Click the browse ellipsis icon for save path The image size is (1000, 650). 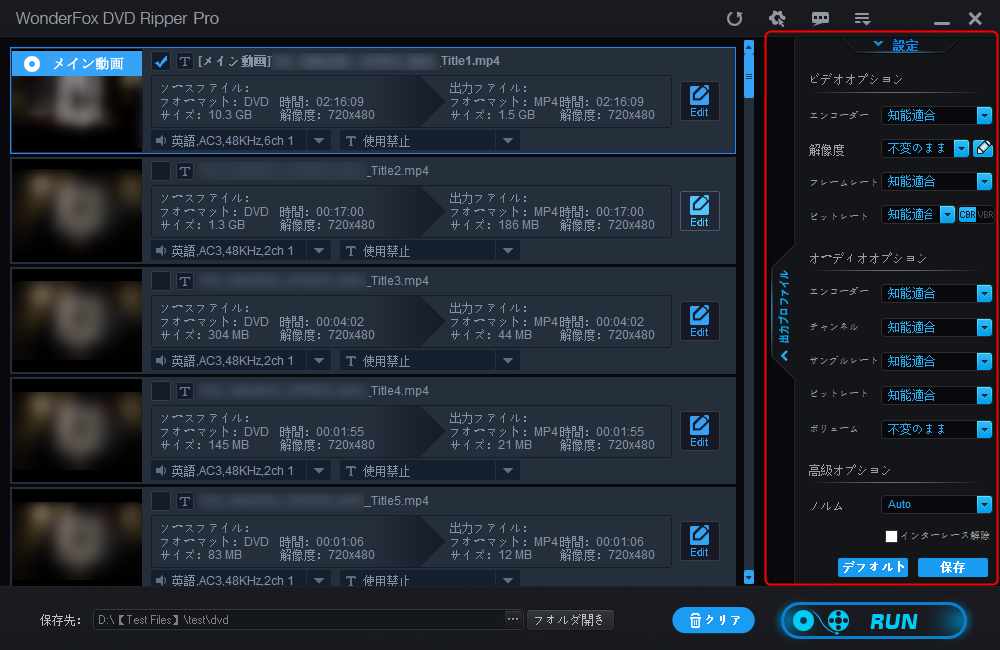[x=513, y=619]
